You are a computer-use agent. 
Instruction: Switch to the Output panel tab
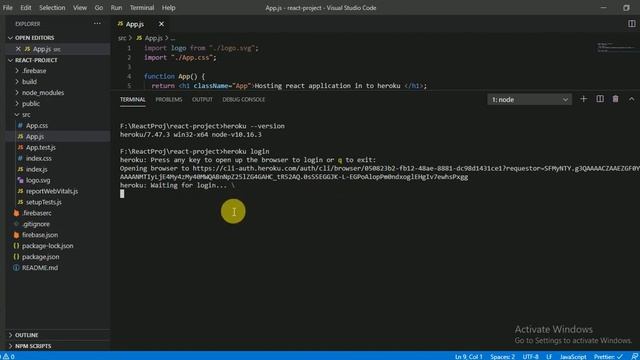coord(202,100)
